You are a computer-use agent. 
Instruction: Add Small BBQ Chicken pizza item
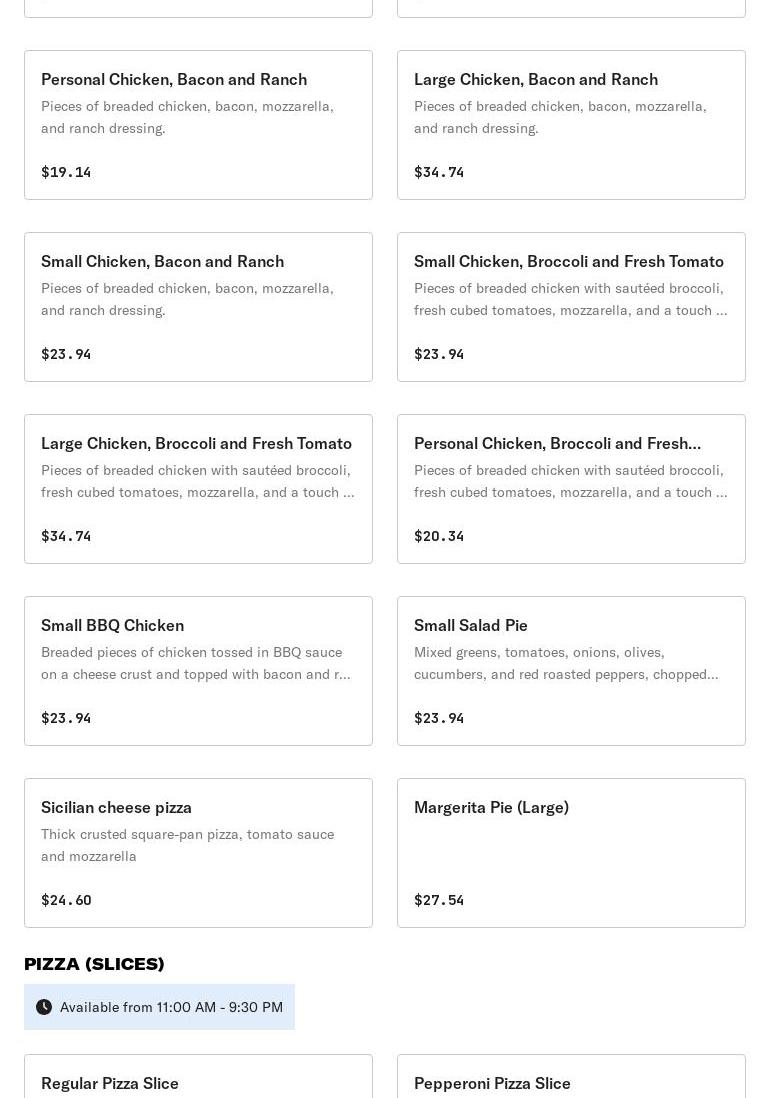[x=198, y=671]
